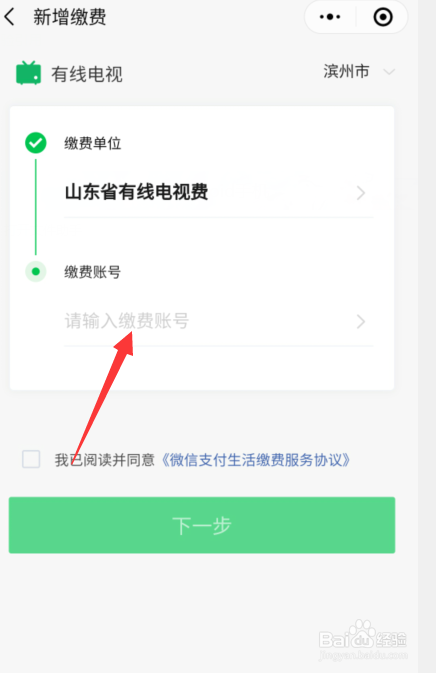Tap the 缴费单位 section label

pos(93,143)
